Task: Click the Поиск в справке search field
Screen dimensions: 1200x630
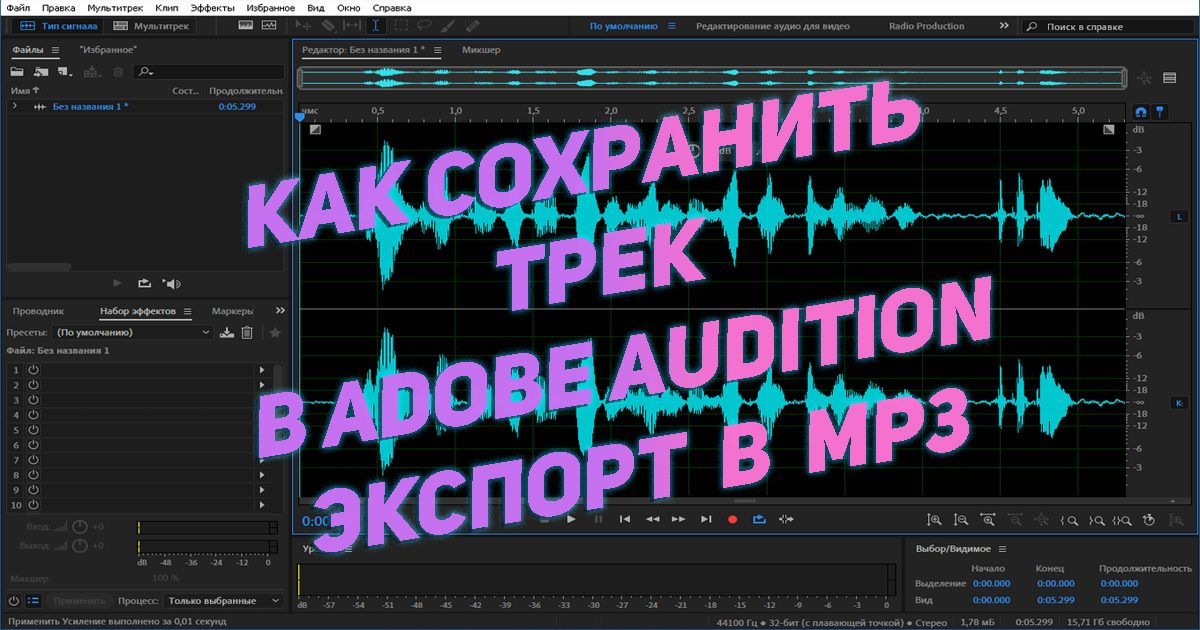Action: click(x=1110, y=27)
